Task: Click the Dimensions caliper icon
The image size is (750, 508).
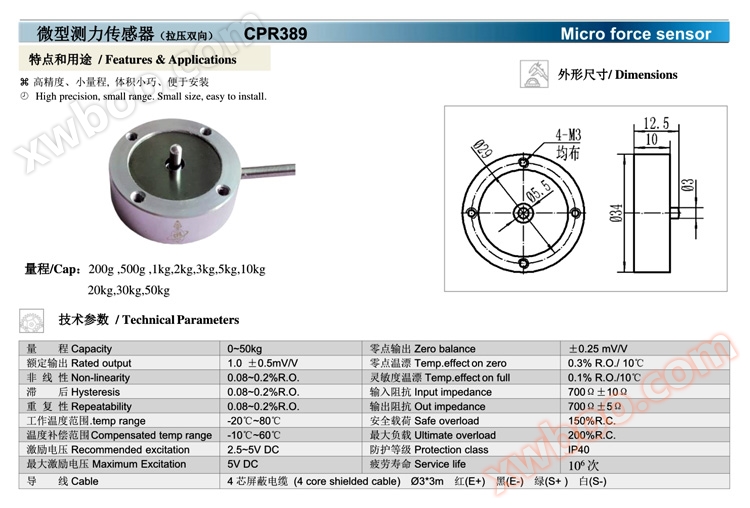Action: pyautogui.click(x=534, y=74)
